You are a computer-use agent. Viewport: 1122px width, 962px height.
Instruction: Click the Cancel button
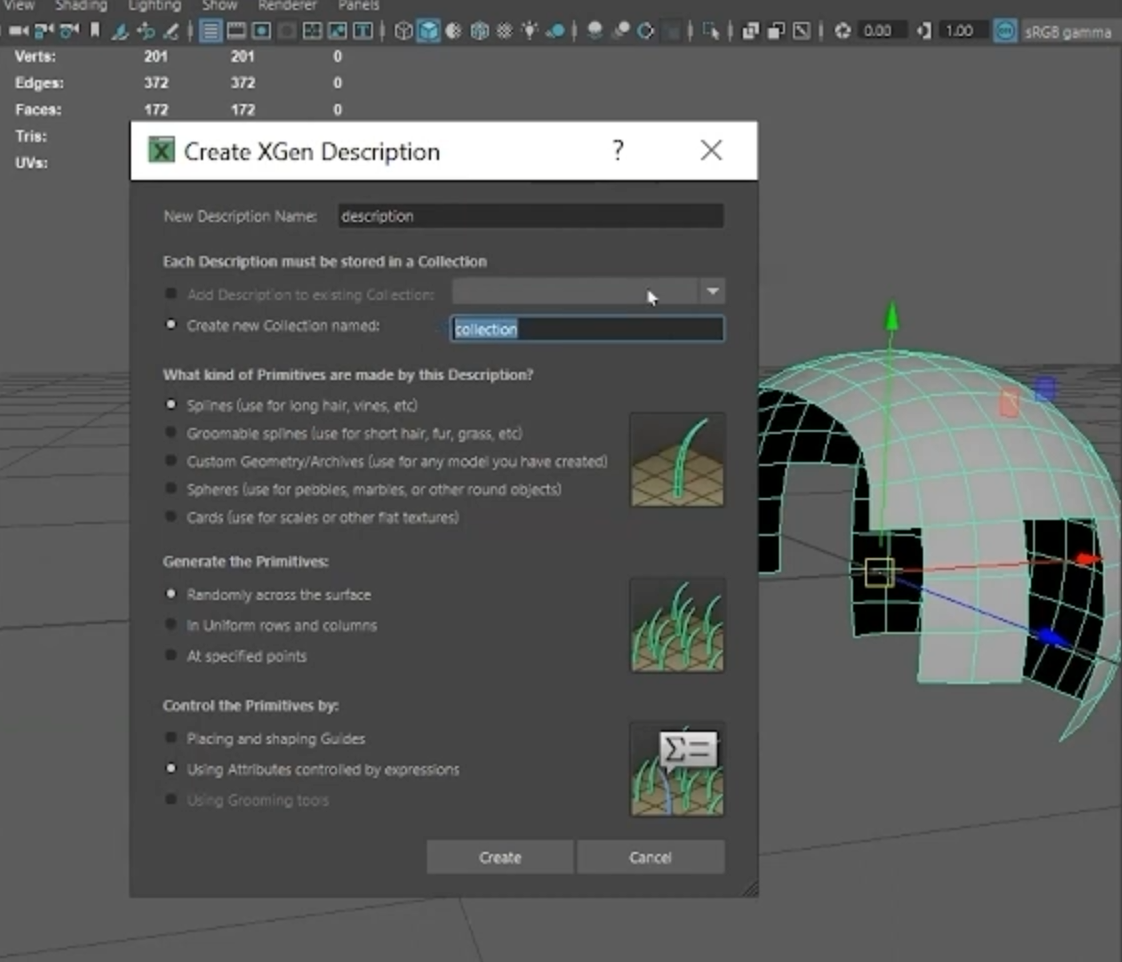pos(651,857)
